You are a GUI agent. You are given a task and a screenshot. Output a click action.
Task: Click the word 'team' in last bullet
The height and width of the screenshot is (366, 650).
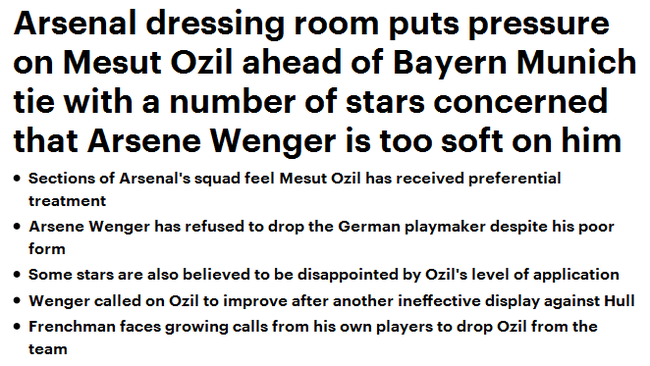[x=48, y=349]
